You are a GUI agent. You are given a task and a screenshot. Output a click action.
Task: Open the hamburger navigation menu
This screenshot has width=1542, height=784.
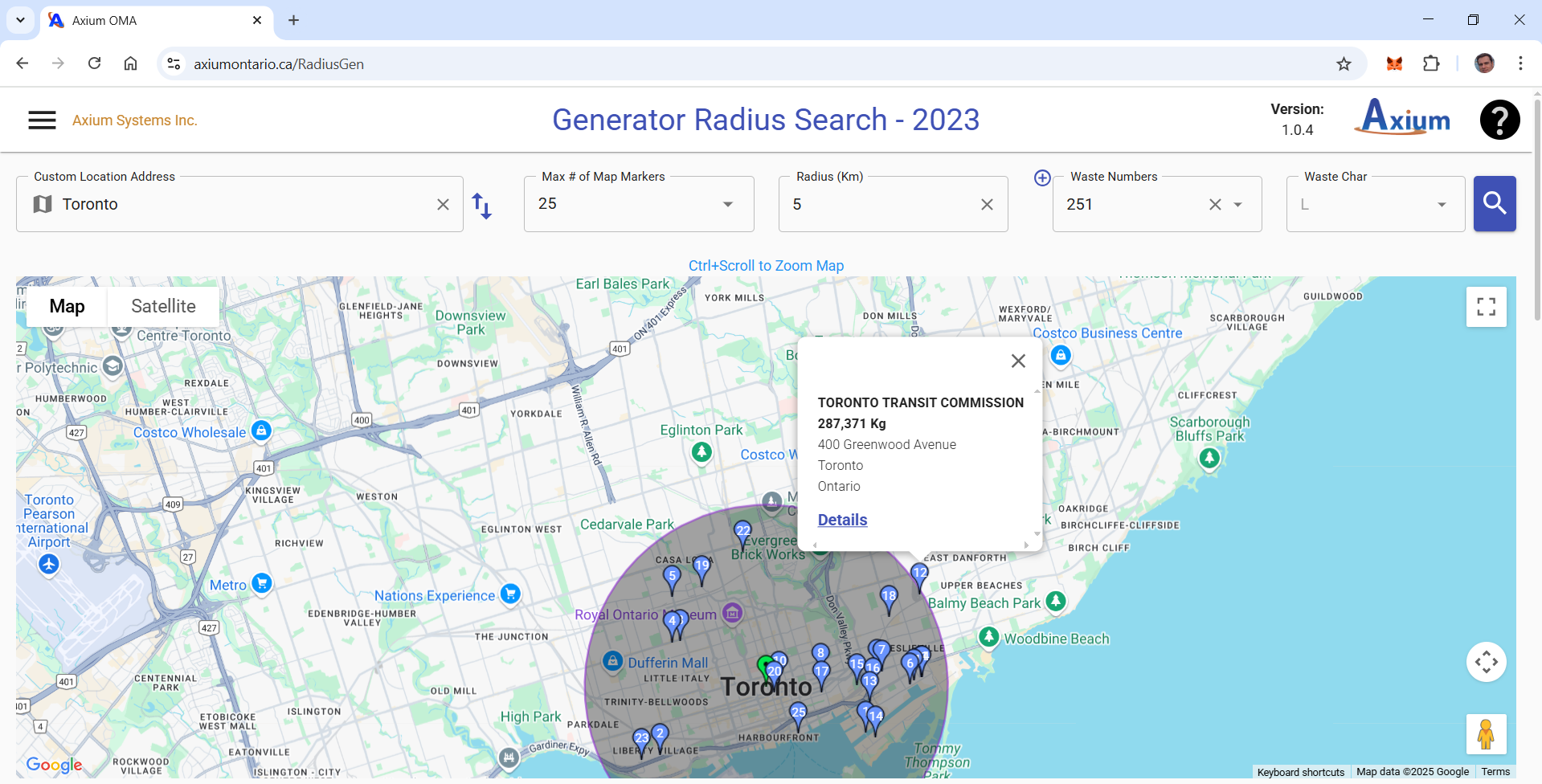click(42, 120)
